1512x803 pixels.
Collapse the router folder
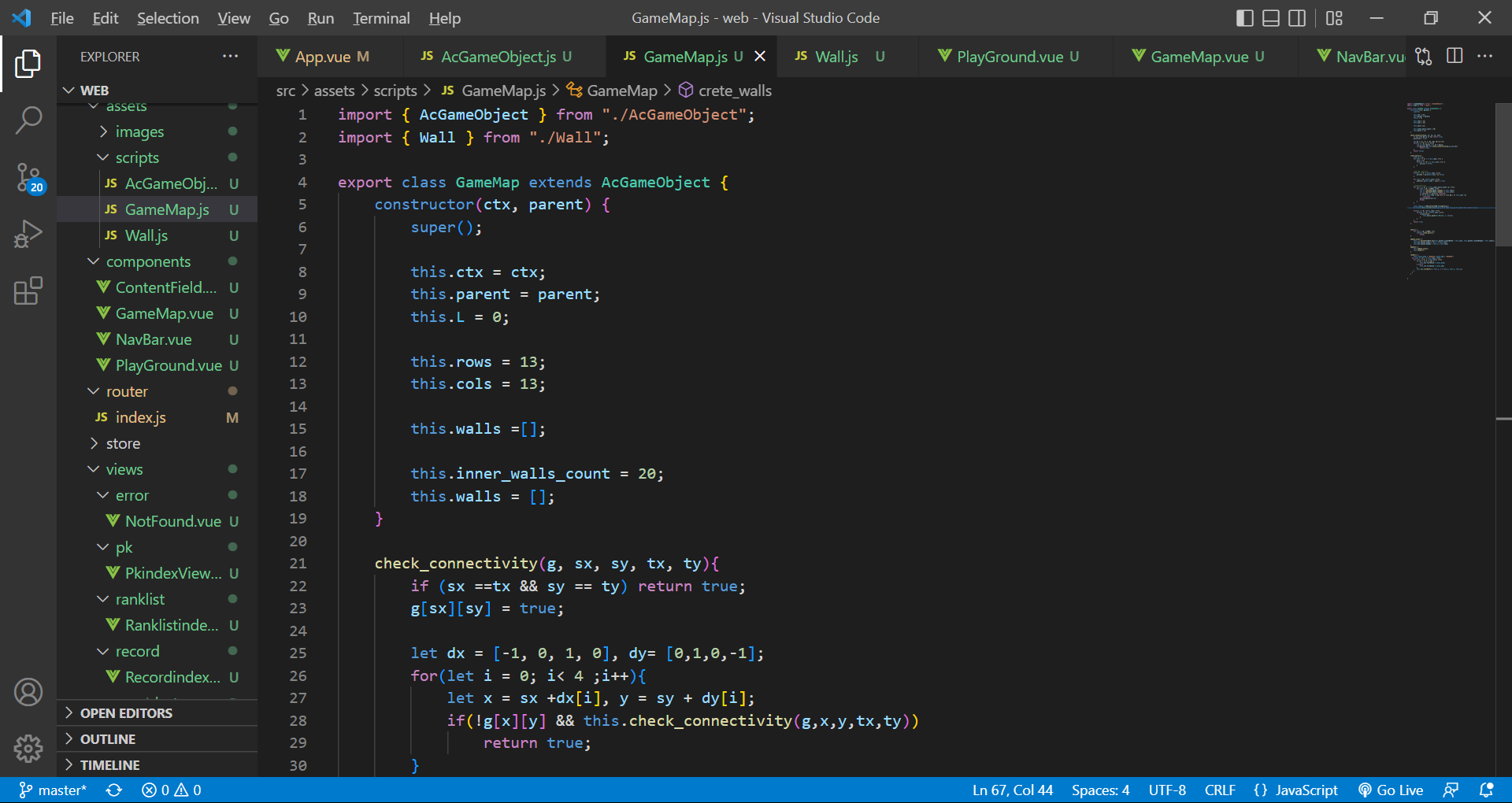(157, 391)
